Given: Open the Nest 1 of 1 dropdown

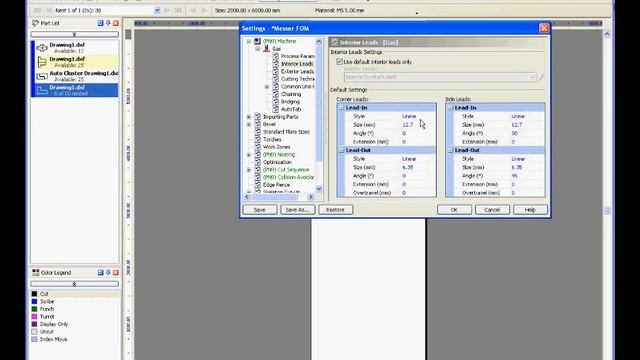Looking at the screenshot, I should [x=157, y=10].
